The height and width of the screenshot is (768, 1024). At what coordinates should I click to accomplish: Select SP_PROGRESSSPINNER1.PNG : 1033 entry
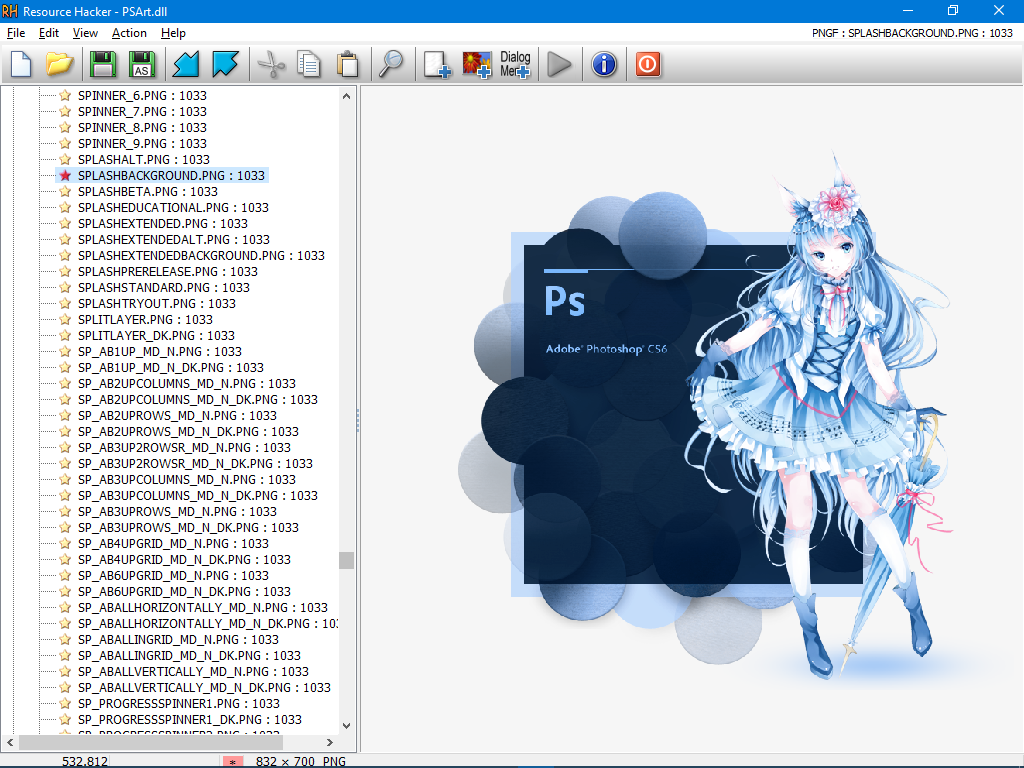pos(179,703)
